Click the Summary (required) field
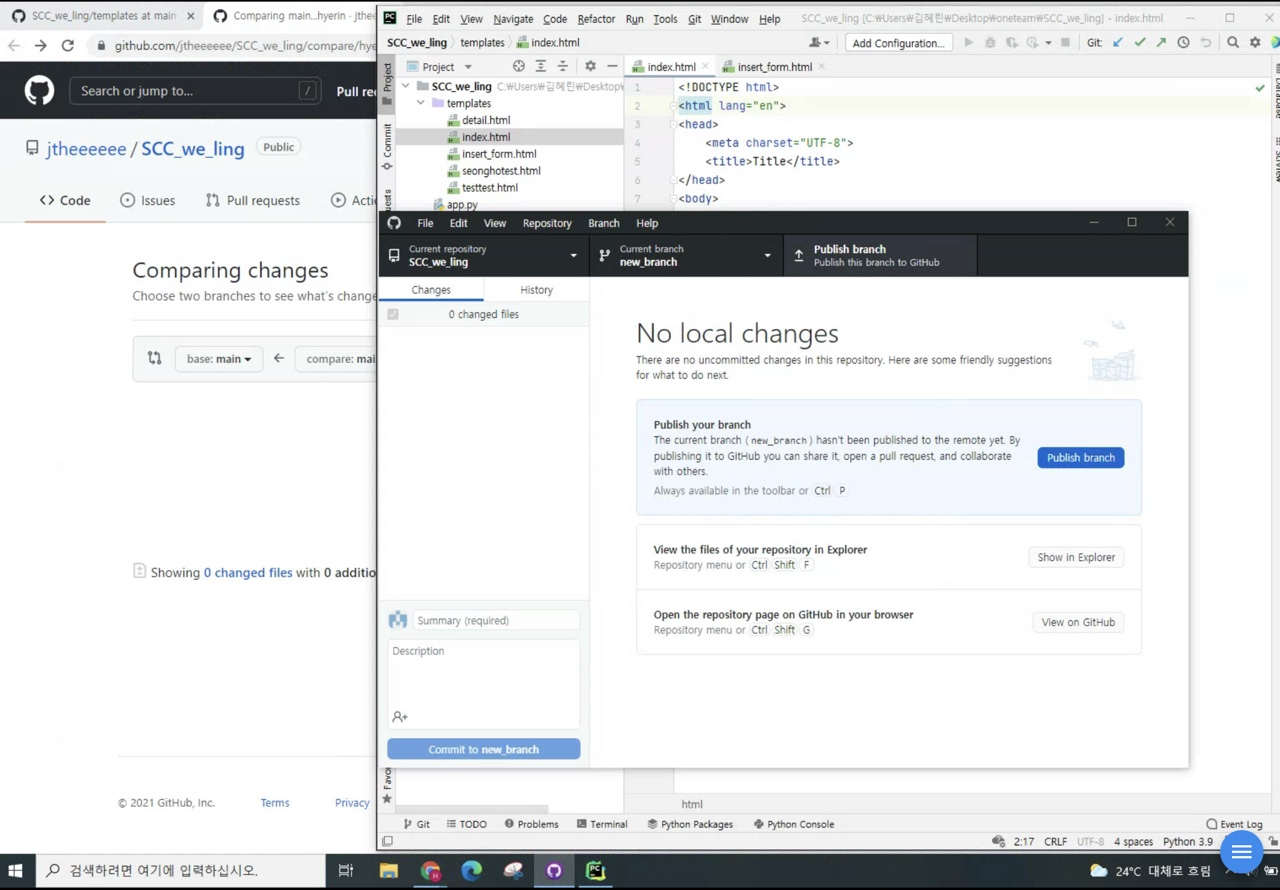This screenshot has height=890, width=1280. (x=495, y=621)
